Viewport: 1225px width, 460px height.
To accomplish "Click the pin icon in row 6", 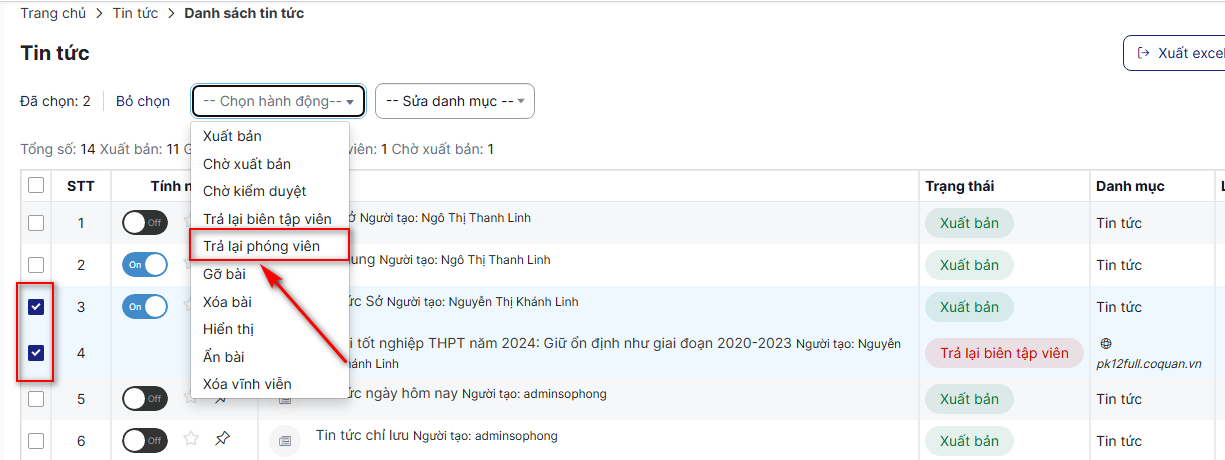I will click(223, 438).
